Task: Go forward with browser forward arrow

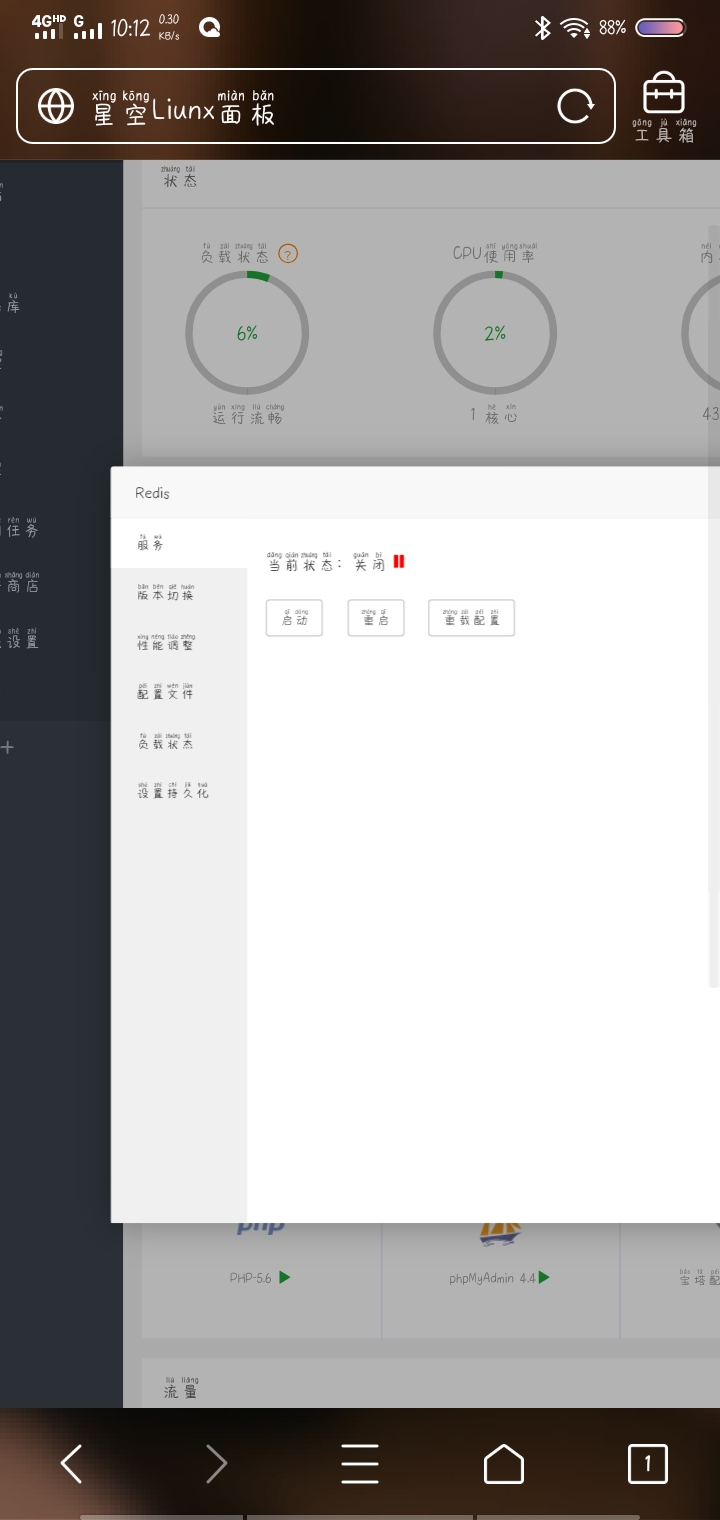Action: (216, 1464)
